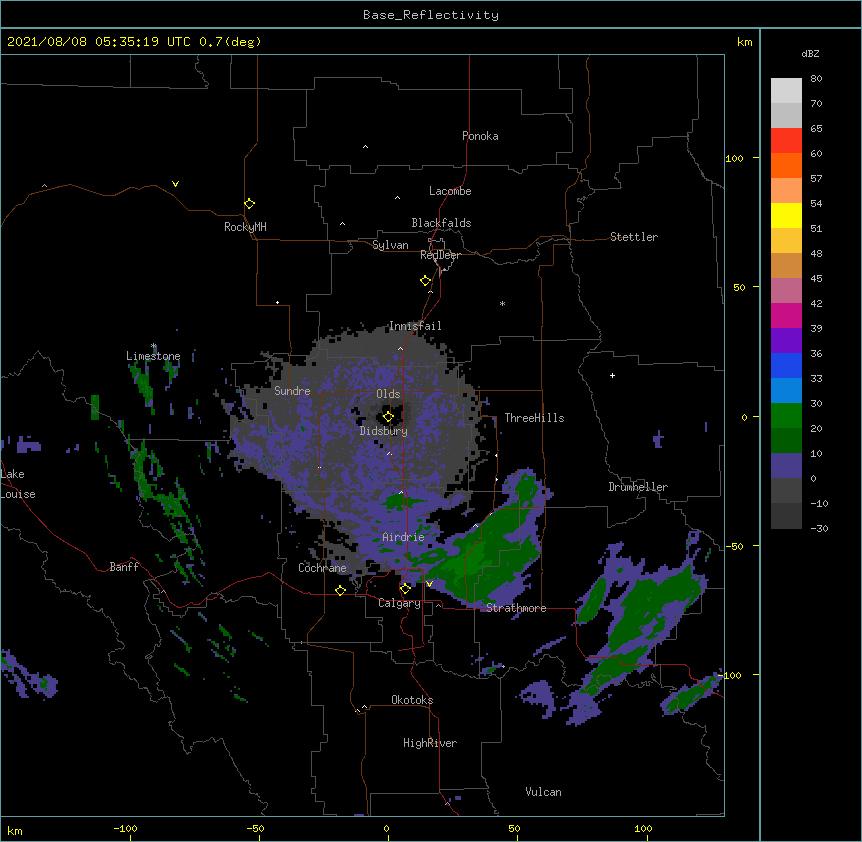Image resolution: width=862 pixels, height=842 pixels.
Task: Click the km unit label at top right
Action: (745, 42)
